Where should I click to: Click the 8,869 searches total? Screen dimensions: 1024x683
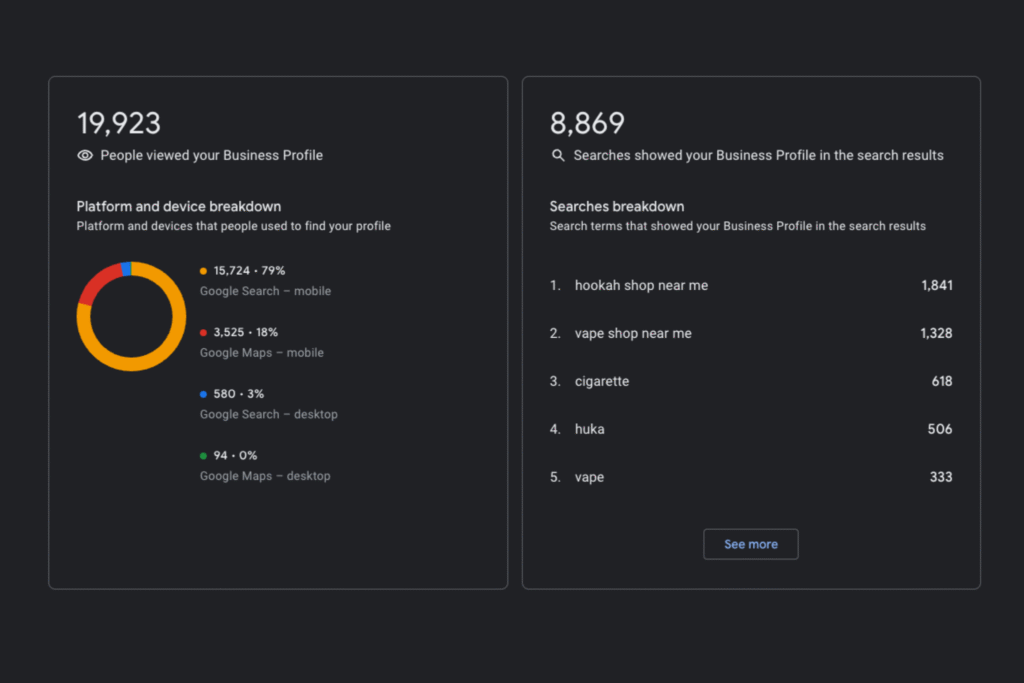pyautogui.click(x=588, y=124)
